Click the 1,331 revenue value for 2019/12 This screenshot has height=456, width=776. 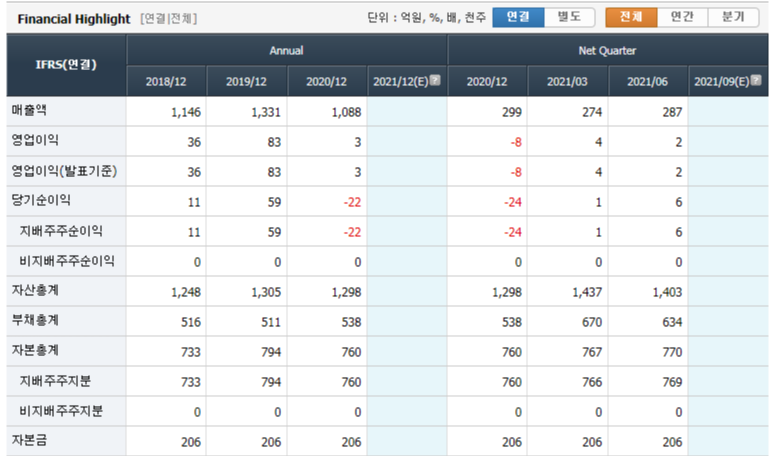click(266, 112)
